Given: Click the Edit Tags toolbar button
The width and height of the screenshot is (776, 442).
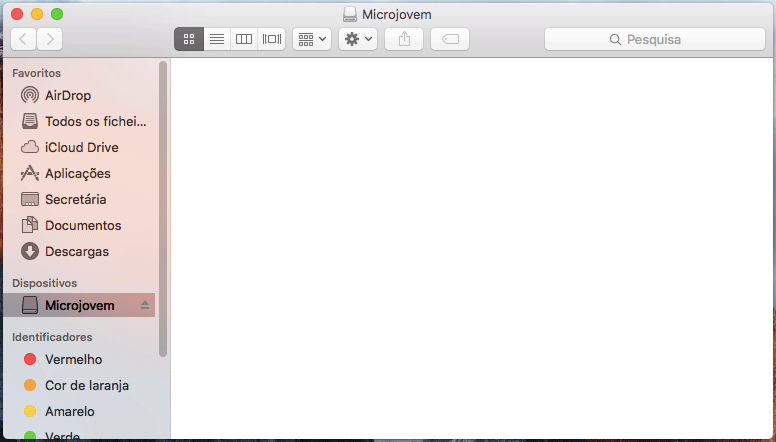Looking at the screenshot, I should click(450, 39).
